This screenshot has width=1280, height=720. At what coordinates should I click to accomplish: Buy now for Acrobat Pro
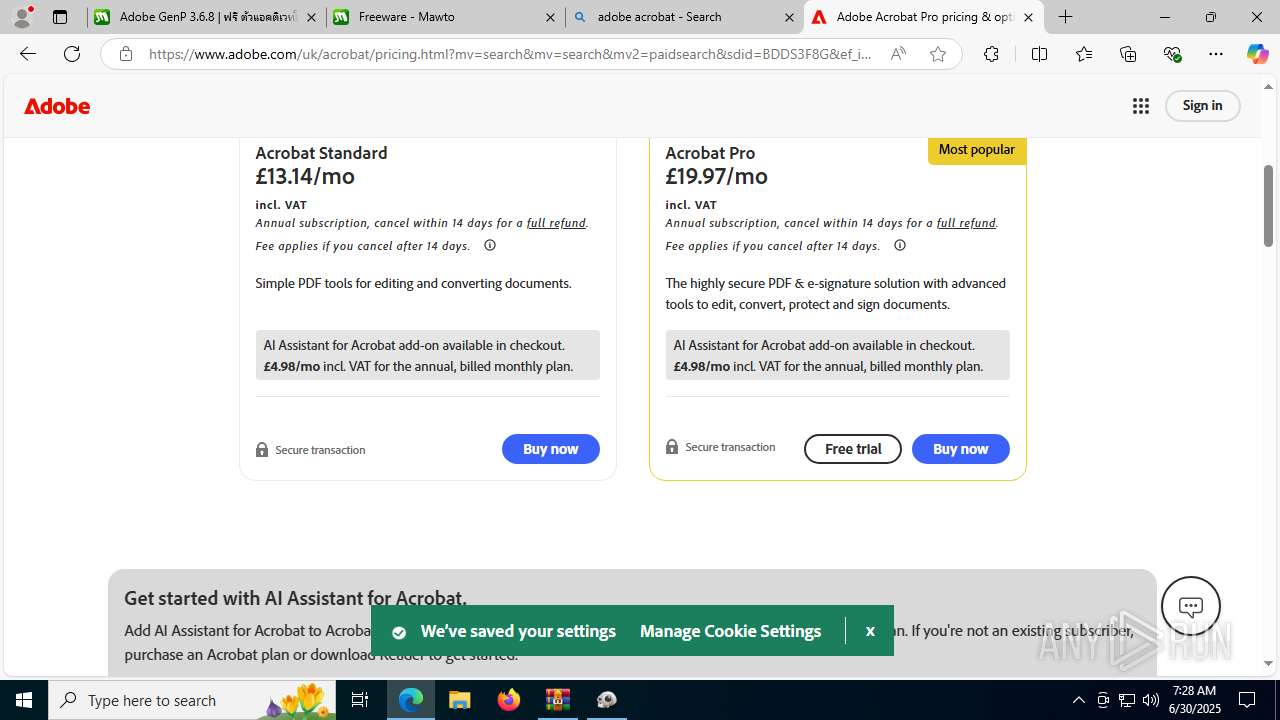[x=961, y=449]
